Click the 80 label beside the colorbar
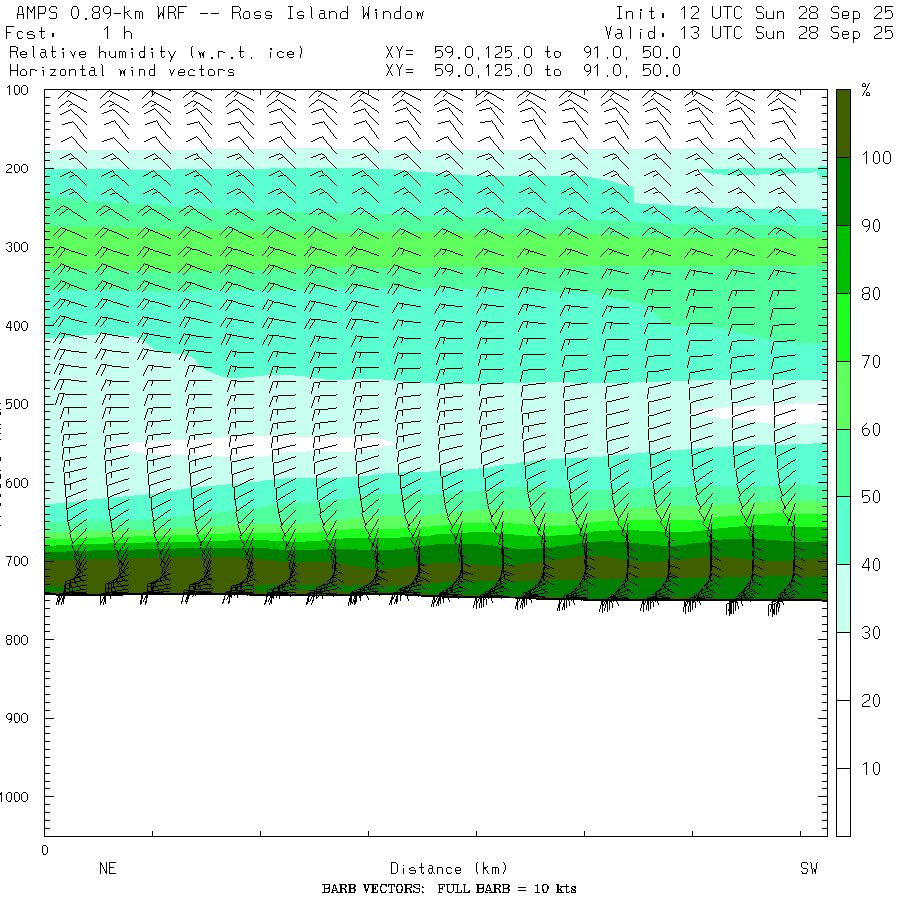This screenshot has width=900, height=900. (871, 294)
